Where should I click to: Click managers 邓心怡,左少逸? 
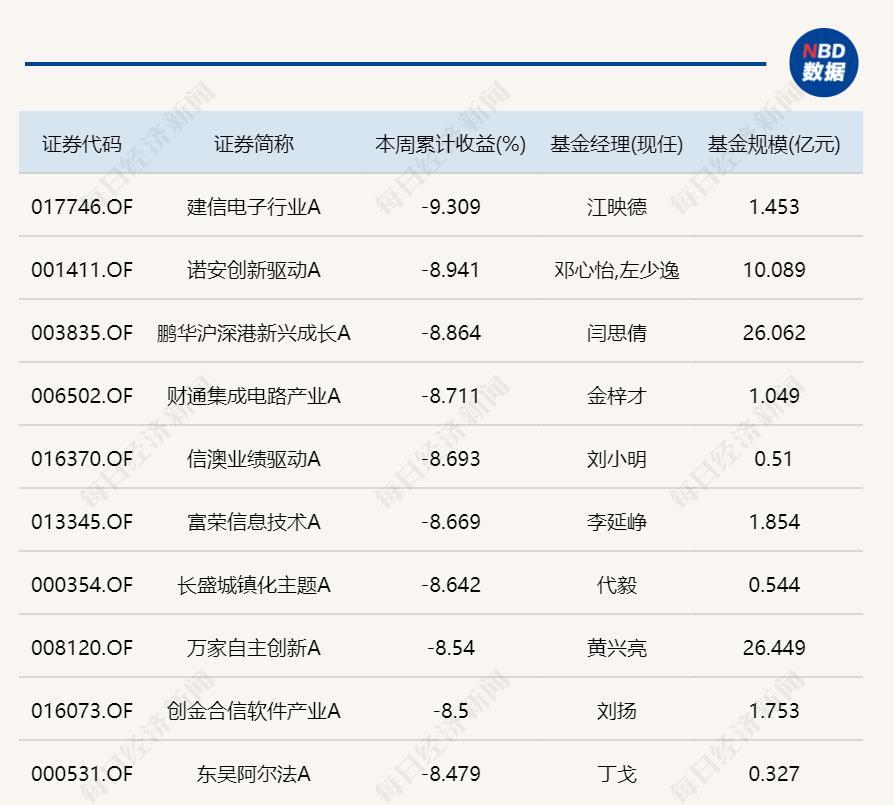[x=616, y=270]
